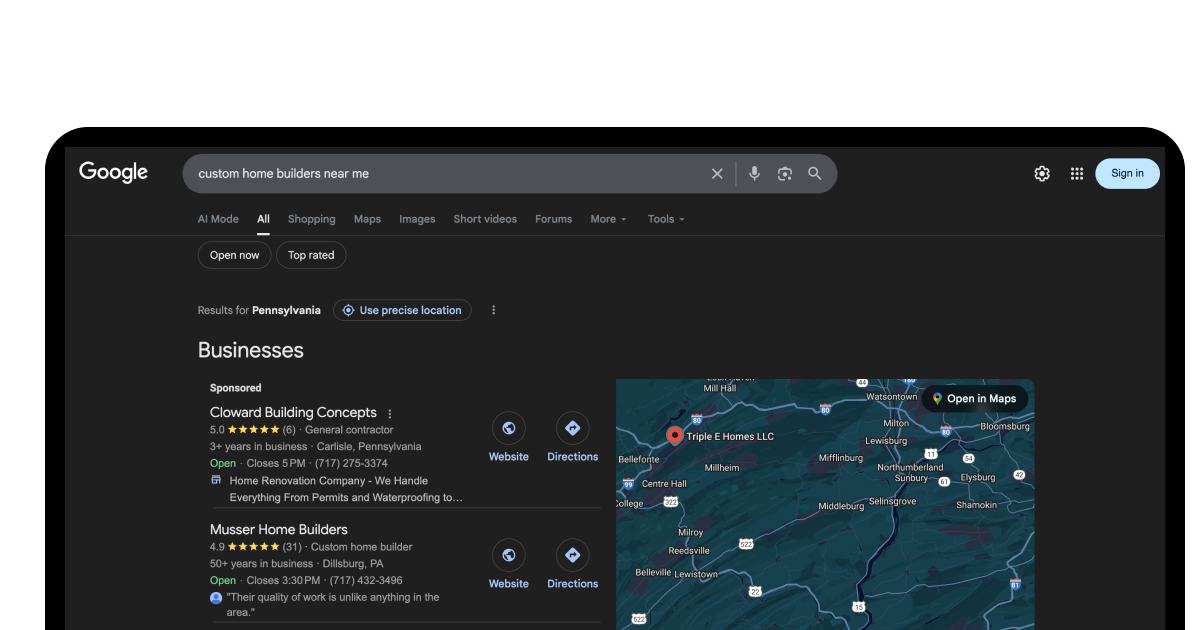Switch to the Shopping tab
The image size is (1200, 630).
312,219
